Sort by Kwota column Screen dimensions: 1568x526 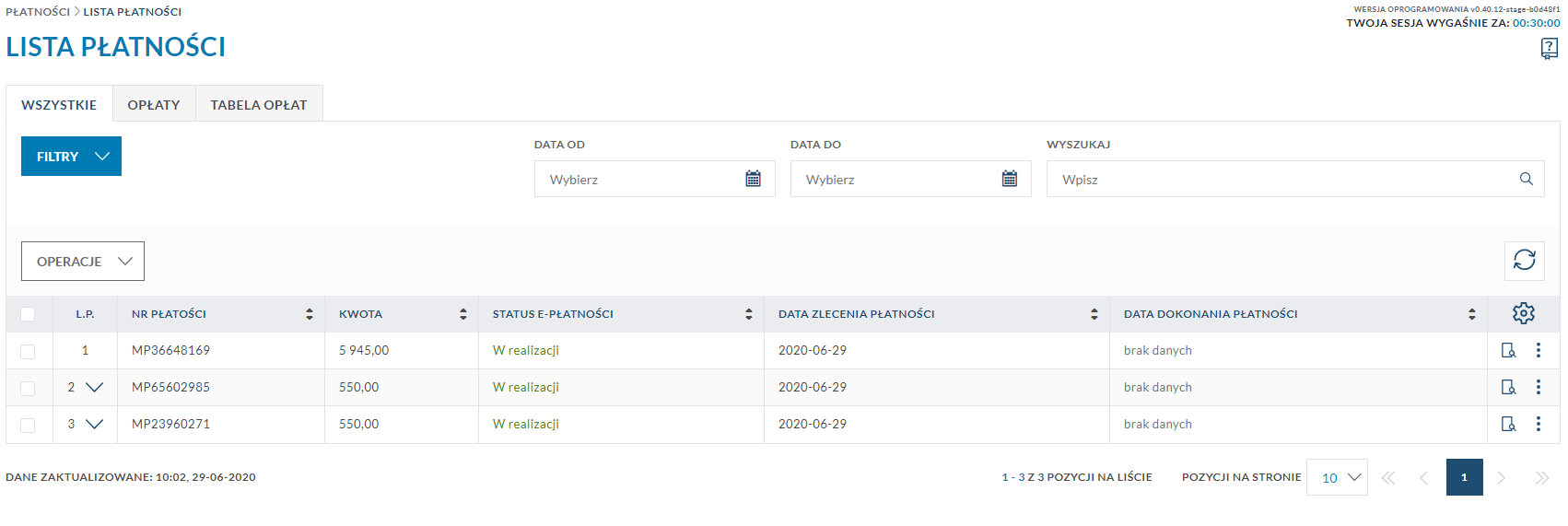click(462, 314)
